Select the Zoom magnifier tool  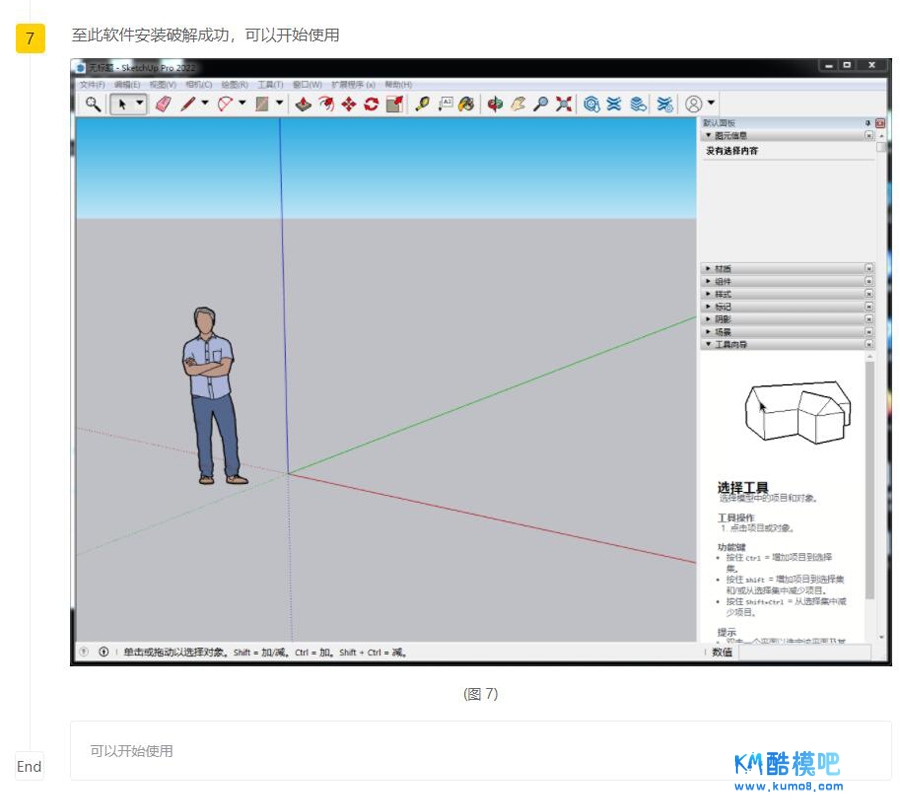(540, 104)
